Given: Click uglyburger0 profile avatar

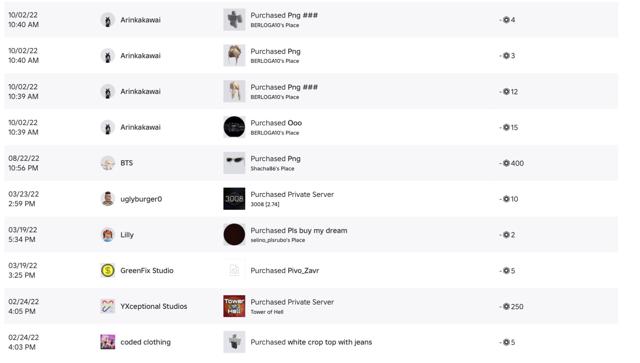Looking at the screenshot, I should 108,199.
